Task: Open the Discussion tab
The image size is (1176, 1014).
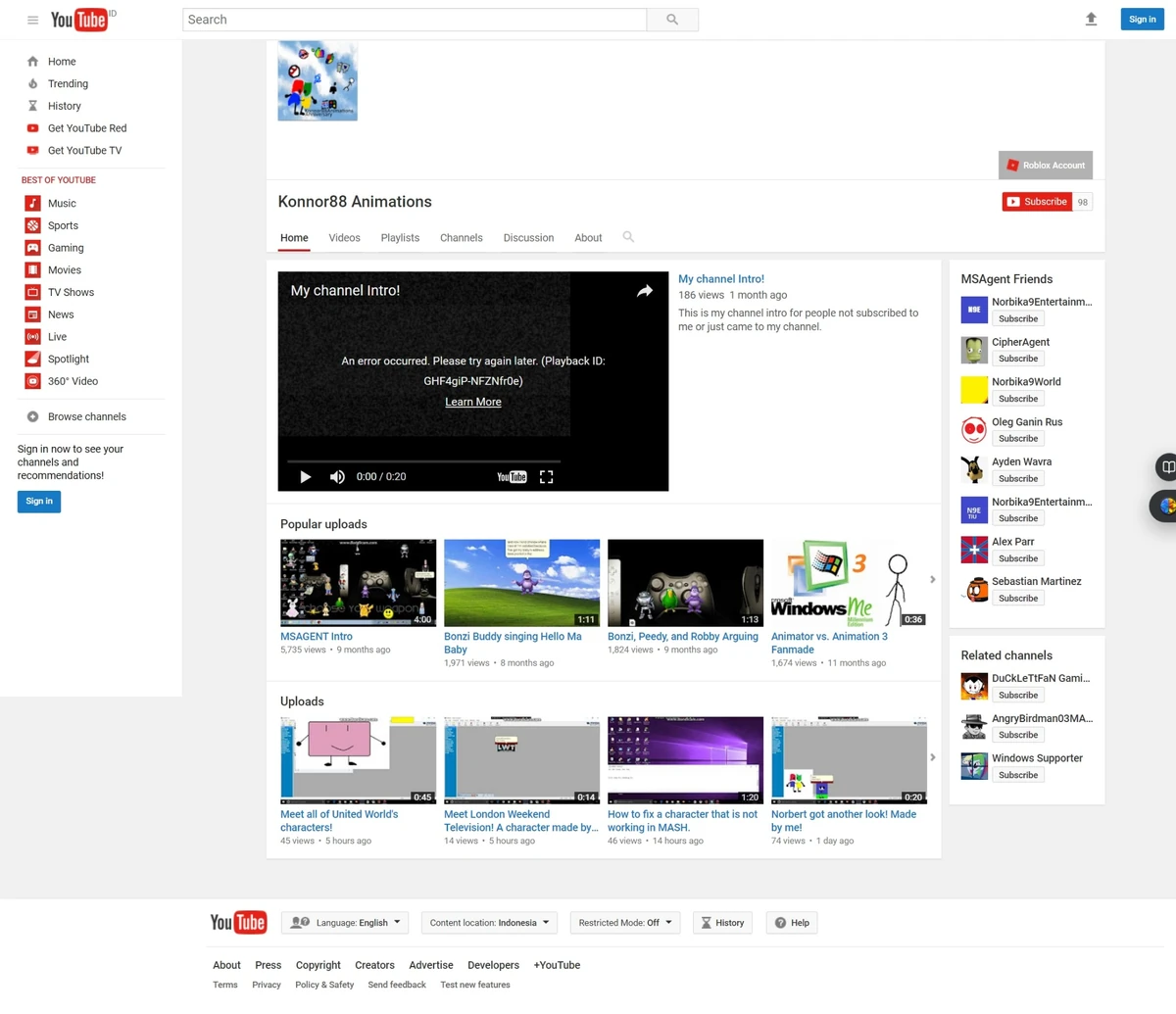Action: point(528,237)
